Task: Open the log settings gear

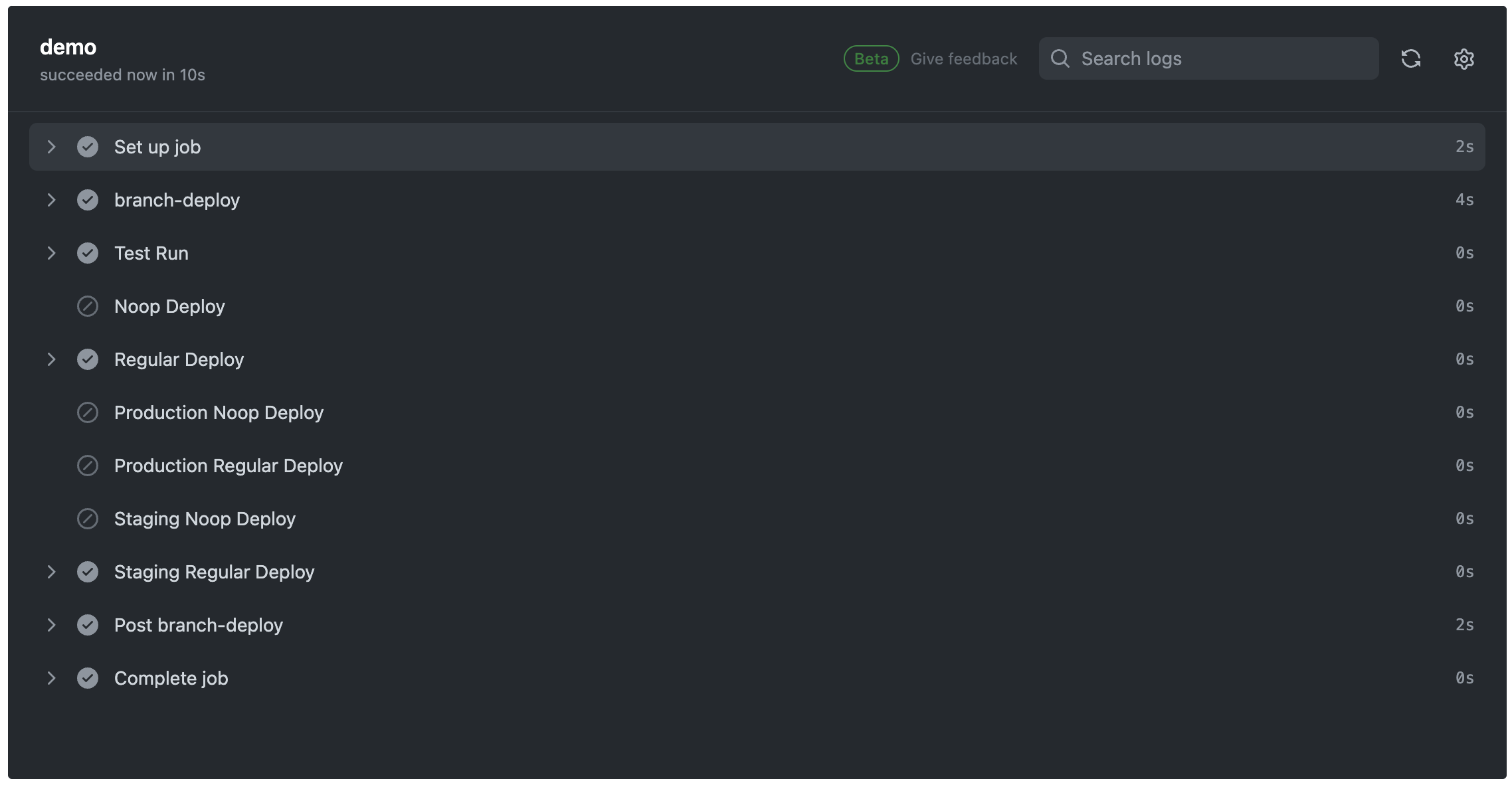Action: [x=1464, y=59]
